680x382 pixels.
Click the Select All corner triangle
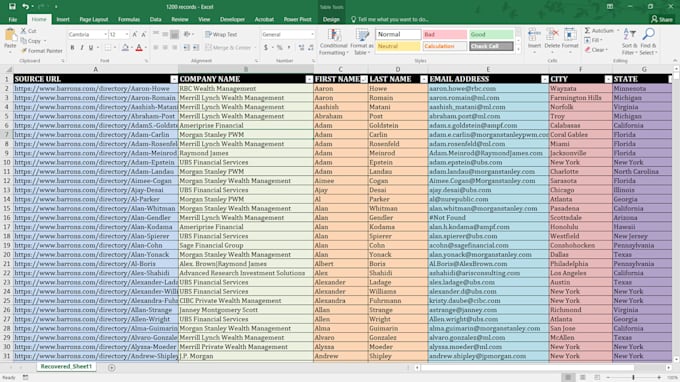(8, 69)
